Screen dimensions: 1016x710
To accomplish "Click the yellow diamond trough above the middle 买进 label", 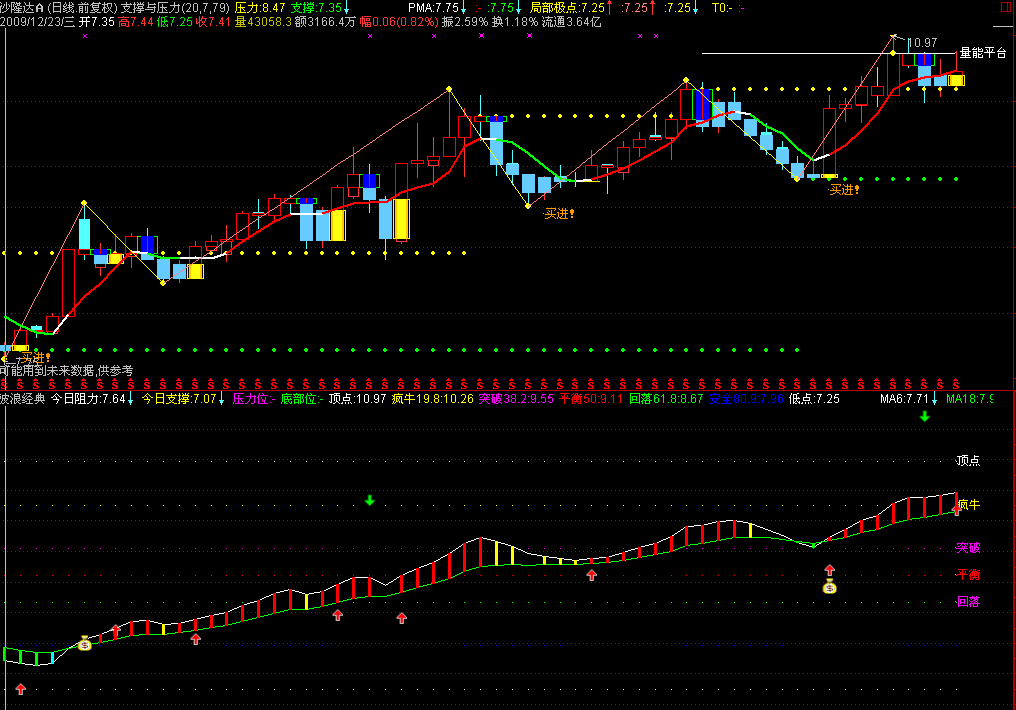I will 528,206.
